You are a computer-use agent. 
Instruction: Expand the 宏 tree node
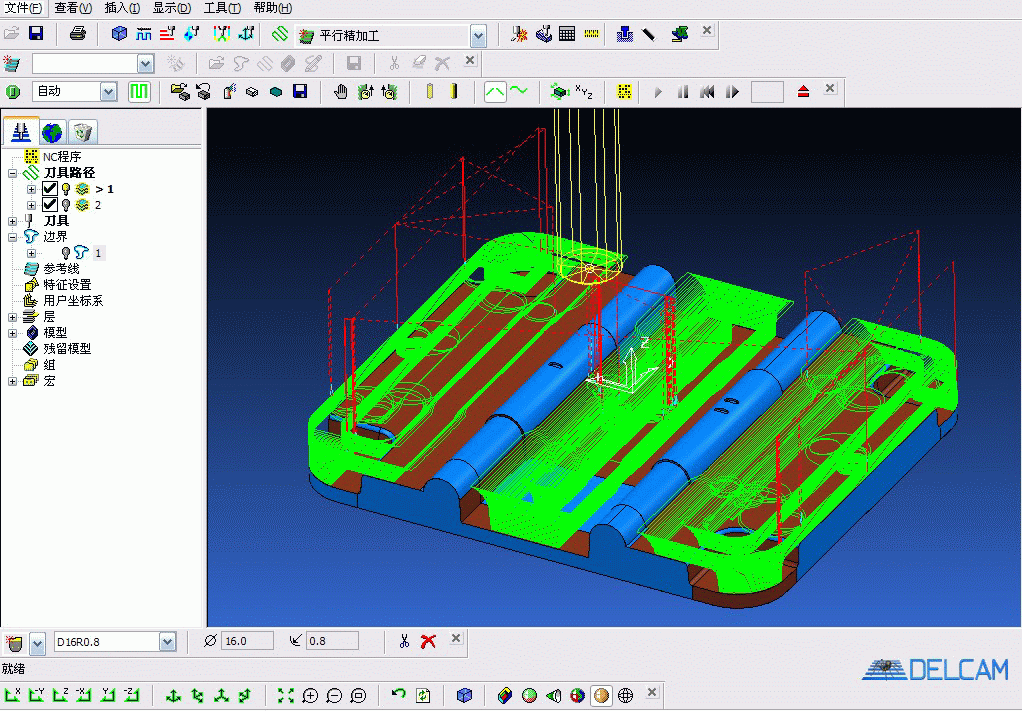(x=12, y=381)
